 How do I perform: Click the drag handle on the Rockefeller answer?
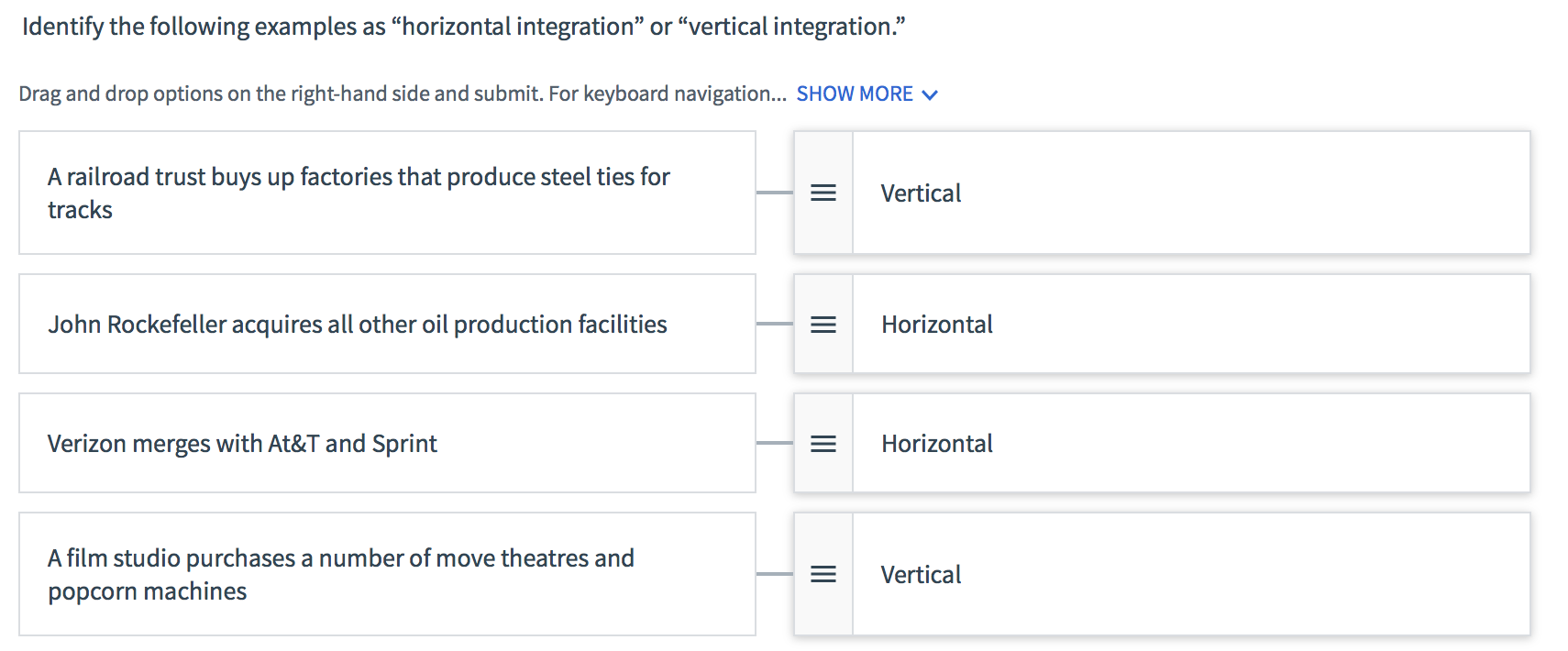click(x=823, y=325)
